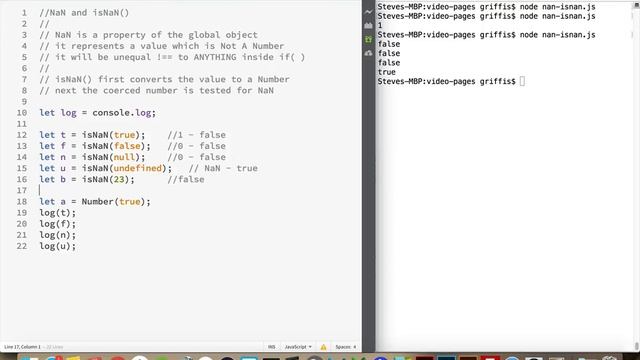This screenshot has height=360, width=640.
Task: Click the green extension icon in sidebar
Action: [368, 39]
